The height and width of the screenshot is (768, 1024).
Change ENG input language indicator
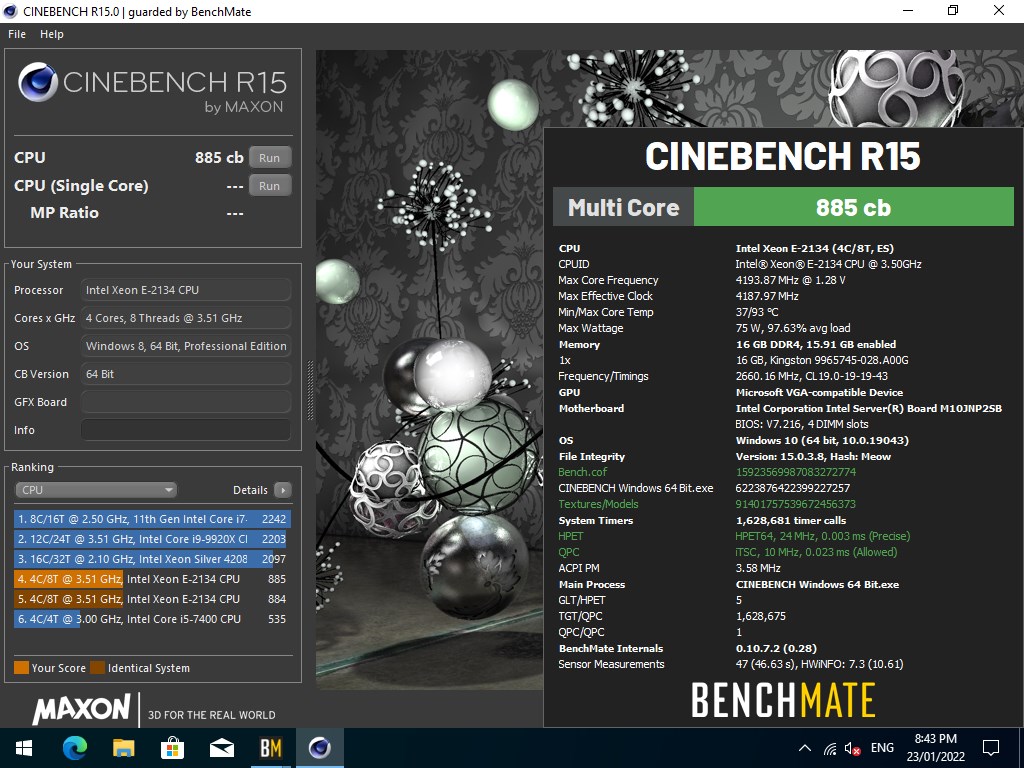882,748
